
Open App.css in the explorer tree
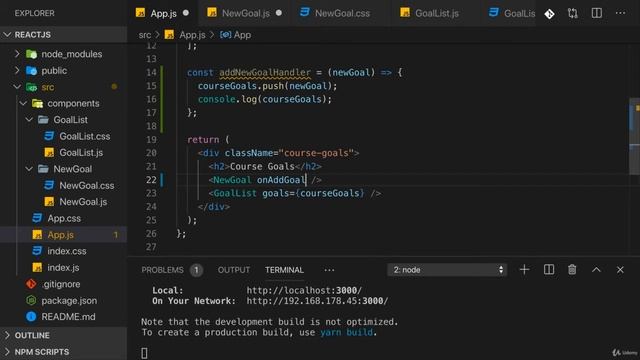[x=63, y=218]
